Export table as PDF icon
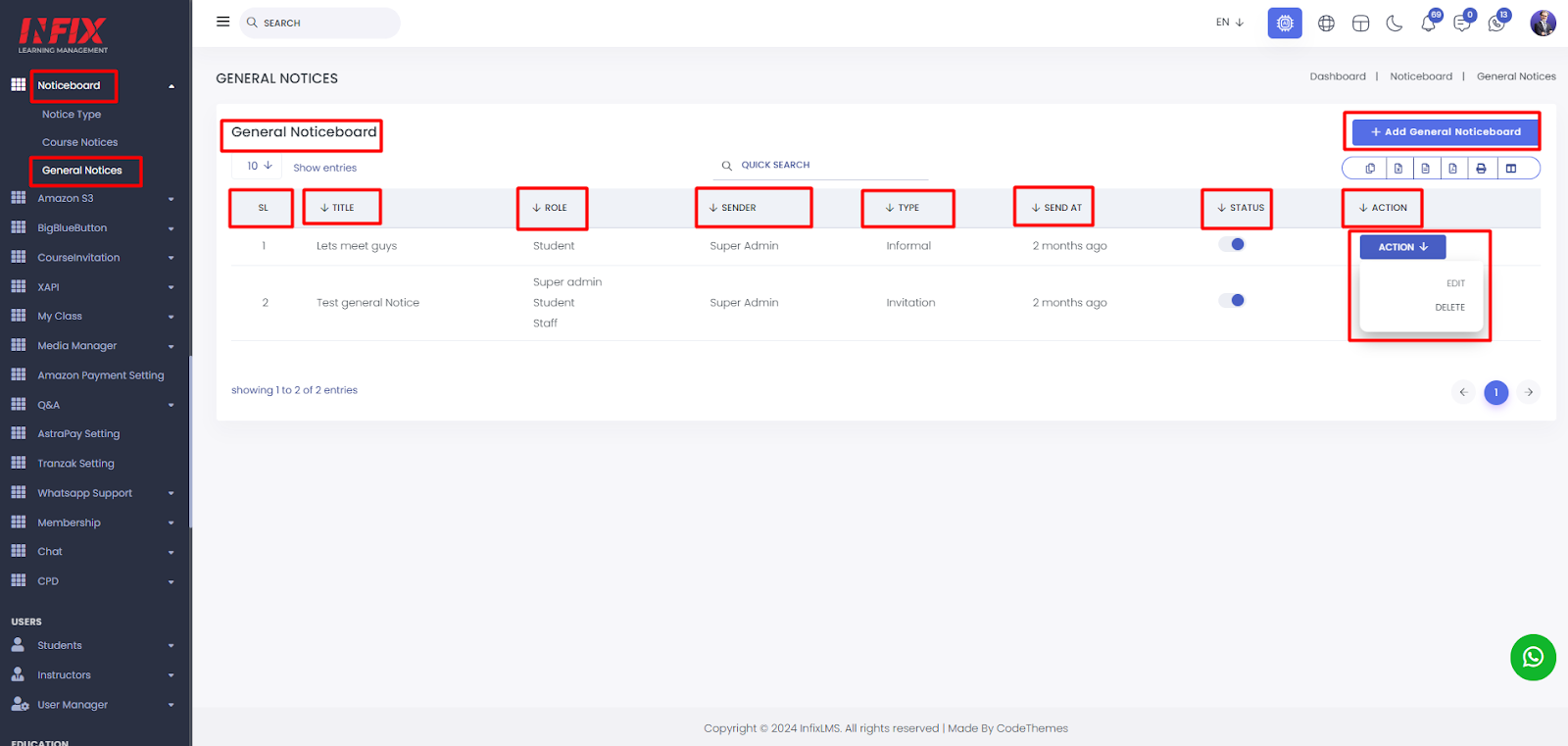Viewport: 1568px width, 746px height. point(1453,169)
